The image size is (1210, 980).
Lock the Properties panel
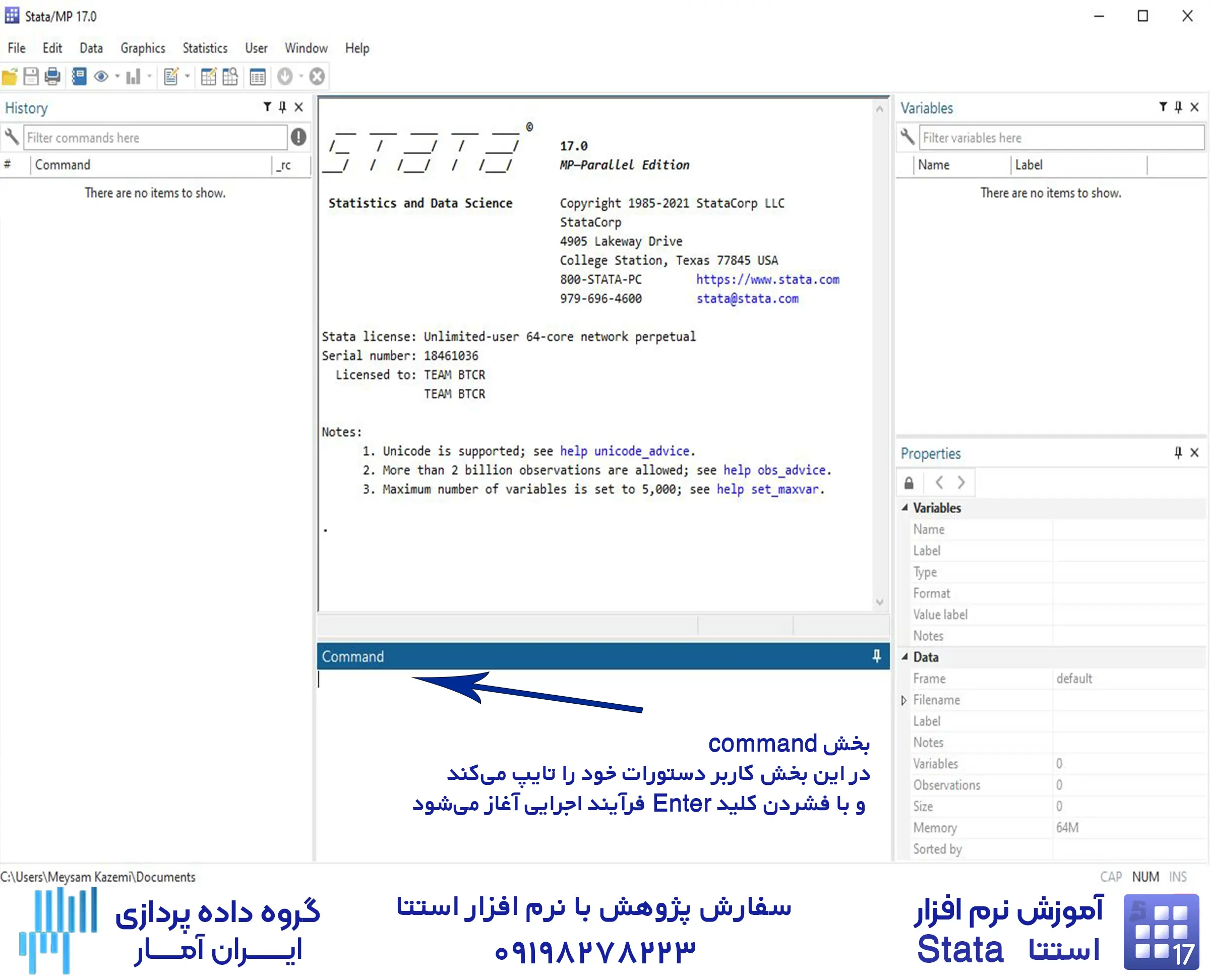pos(909,482)
